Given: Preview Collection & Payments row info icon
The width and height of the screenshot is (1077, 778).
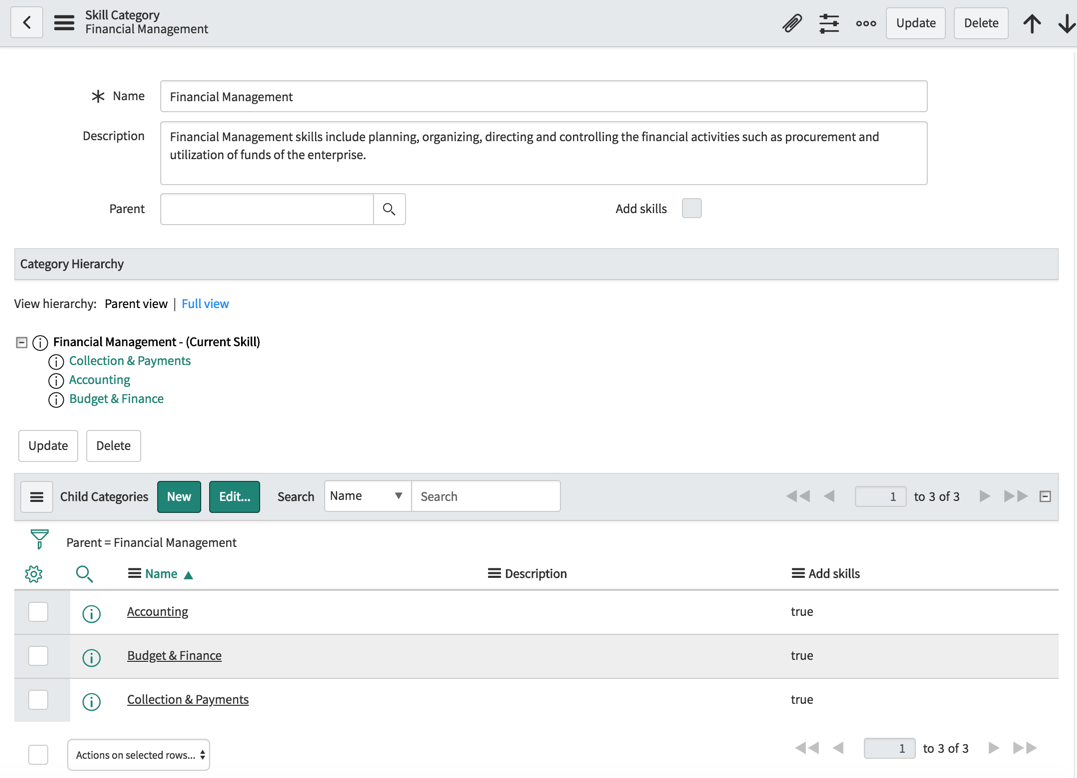Looking at the screenshot, I should pos(91,701).
